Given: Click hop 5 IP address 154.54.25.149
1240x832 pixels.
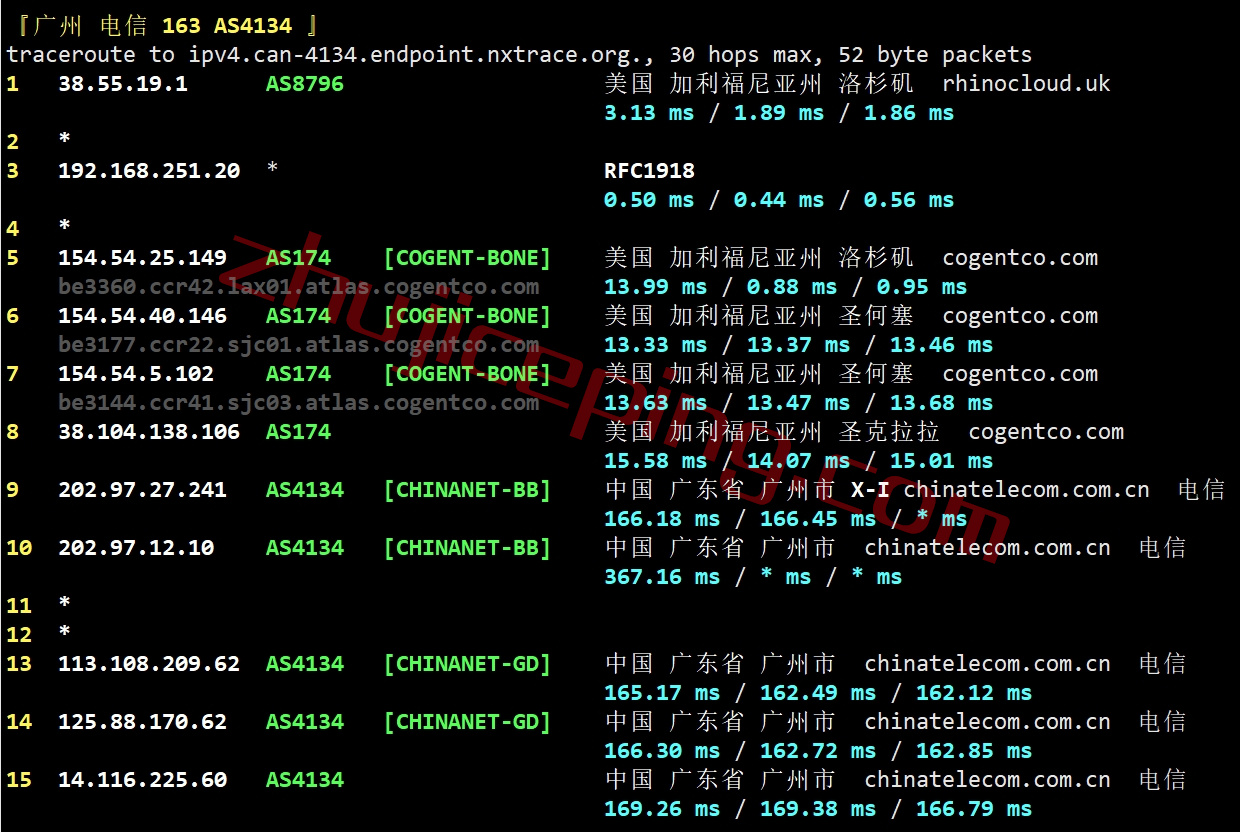Looking at the screenshot, I should tap(142, 258).
